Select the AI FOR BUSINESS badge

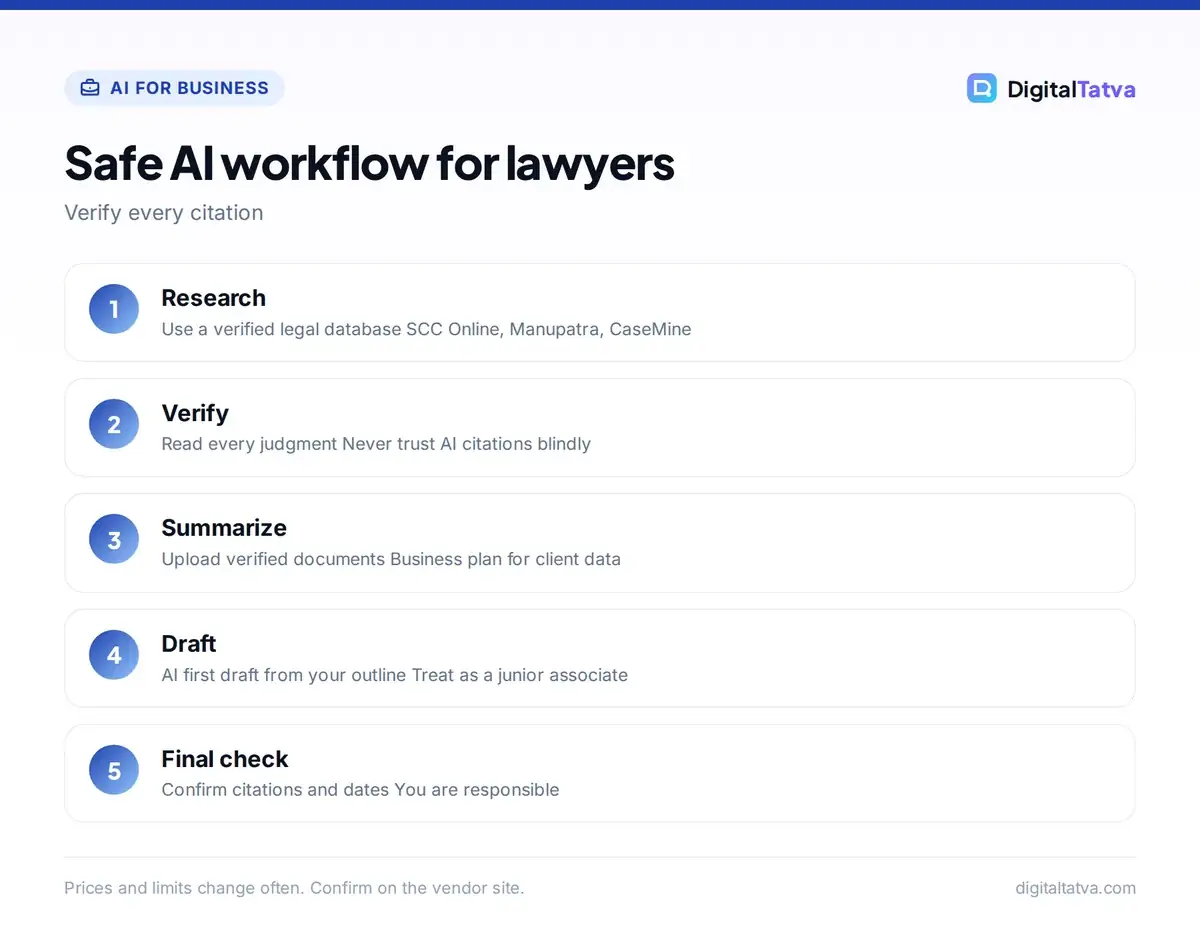click(174, 88)
